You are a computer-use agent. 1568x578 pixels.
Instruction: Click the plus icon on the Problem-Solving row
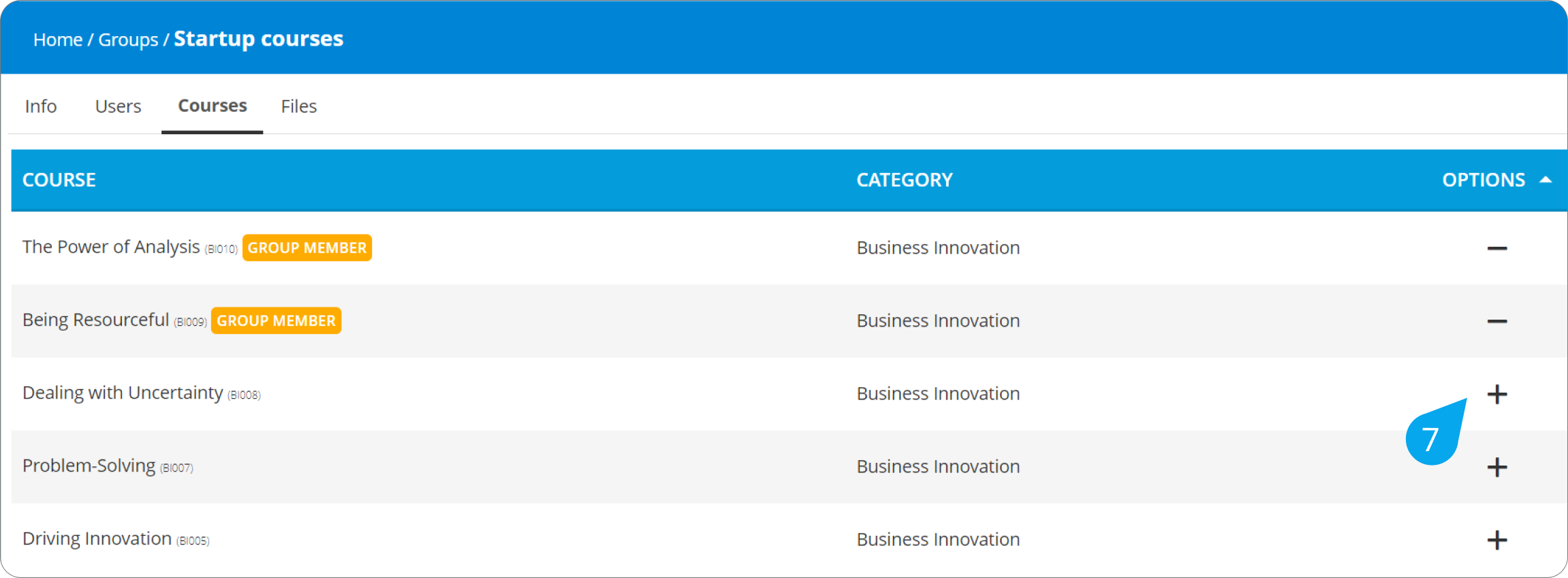1497,467
